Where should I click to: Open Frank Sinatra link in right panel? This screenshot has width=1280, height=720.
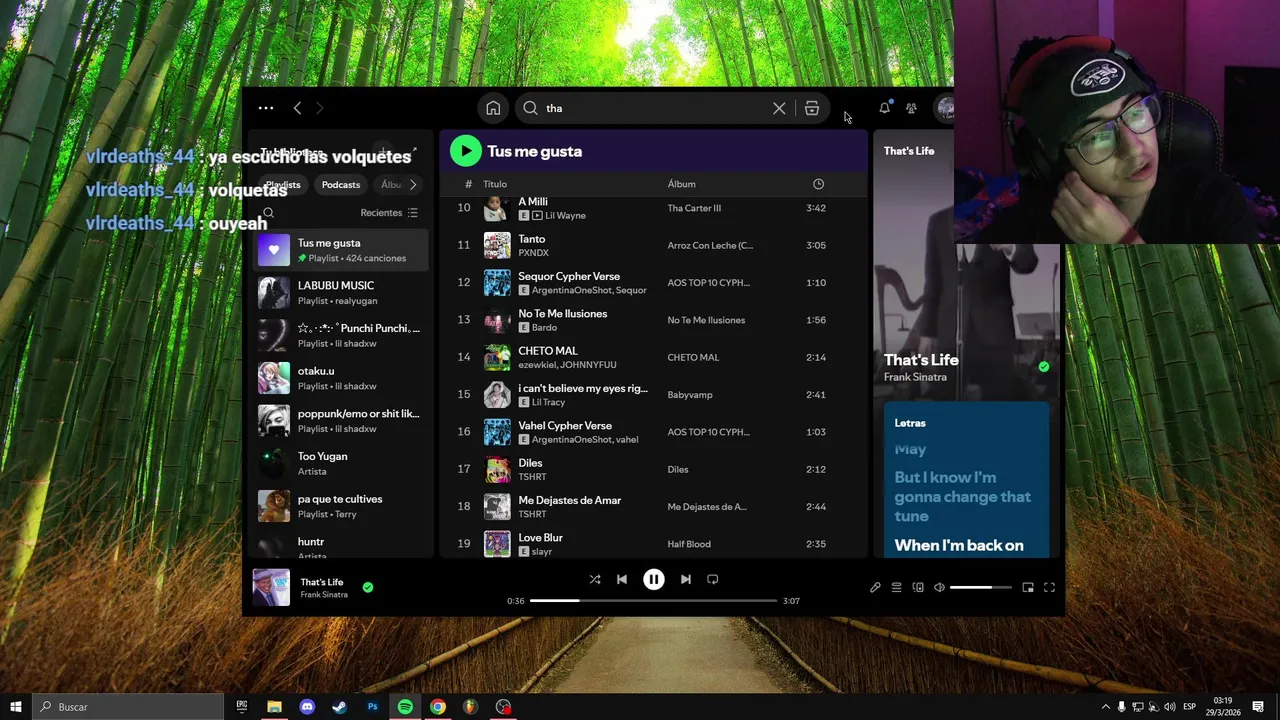pos(915,377)
